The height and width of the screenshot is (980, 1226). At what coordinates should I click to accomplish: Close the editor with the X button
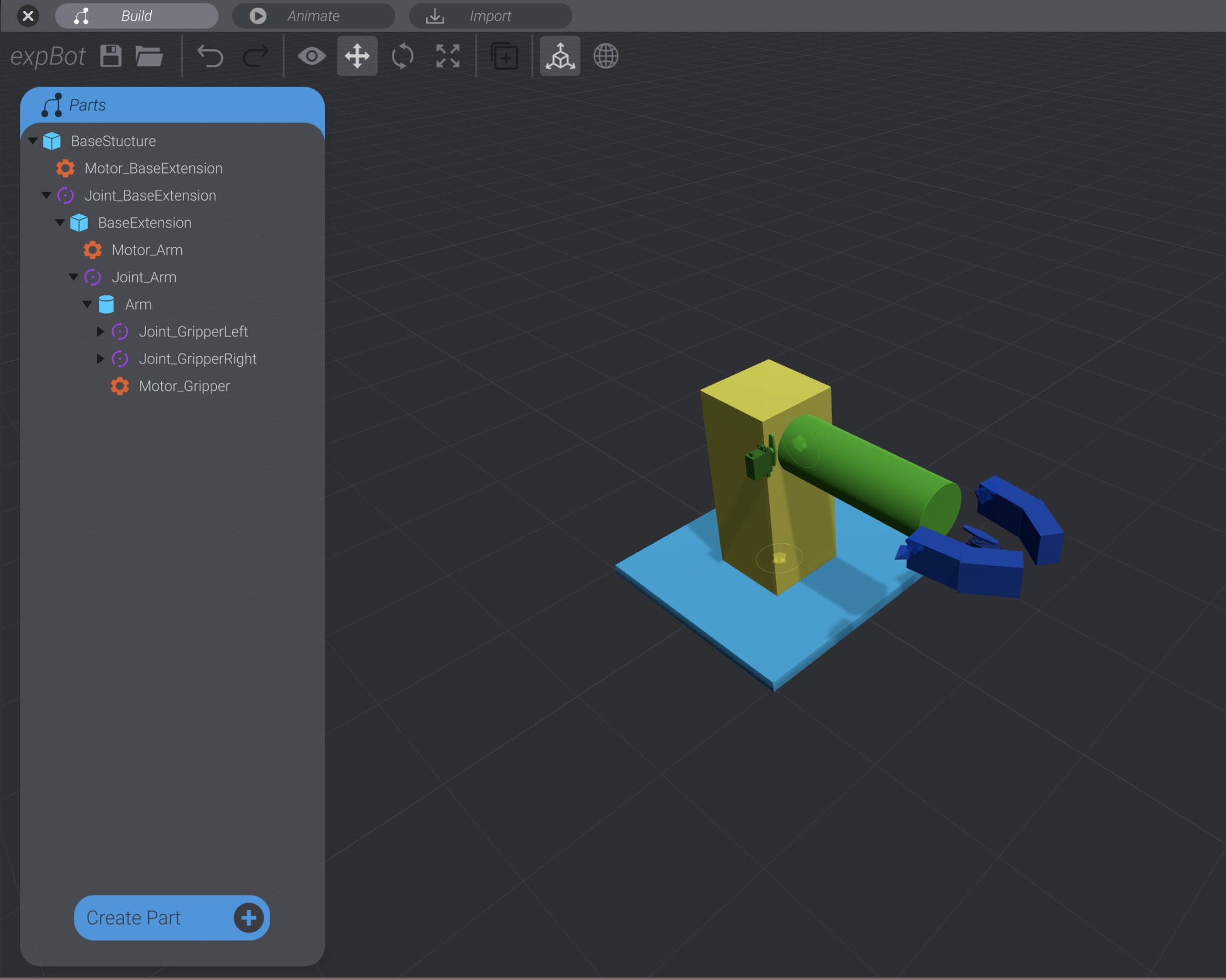(x=28, y=15)
